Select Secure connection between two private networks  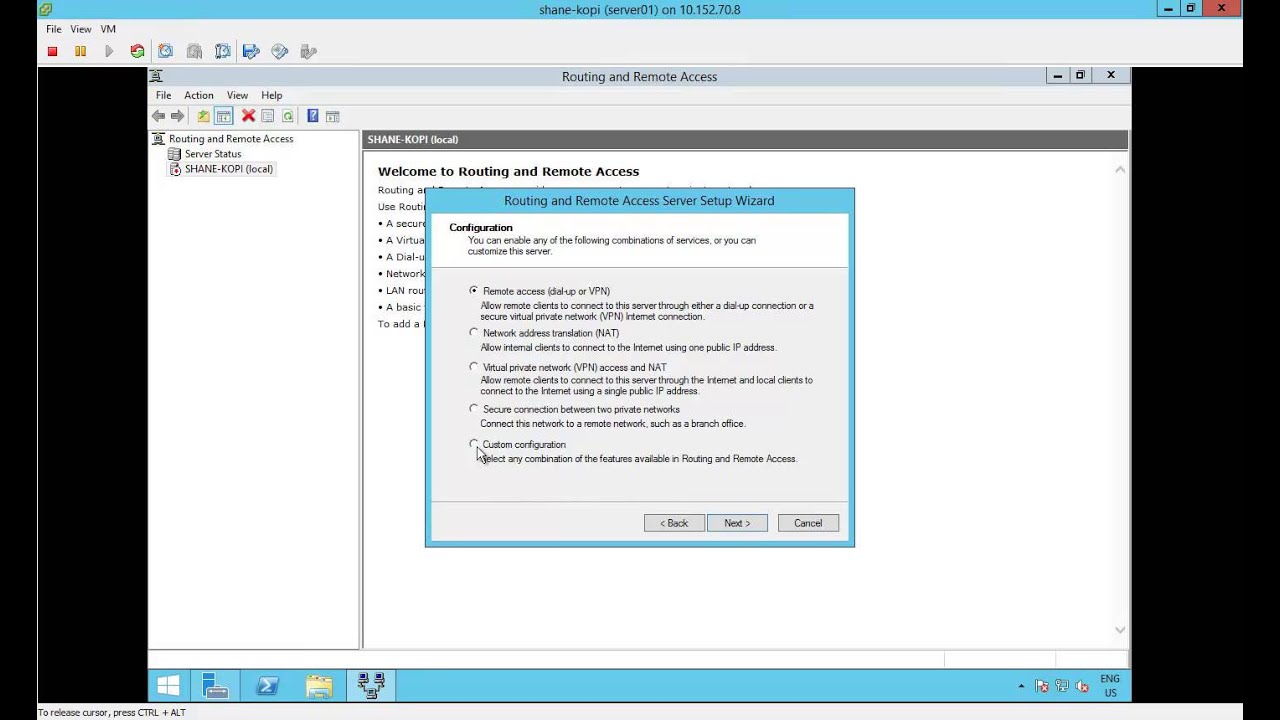[x=474, y=408]
